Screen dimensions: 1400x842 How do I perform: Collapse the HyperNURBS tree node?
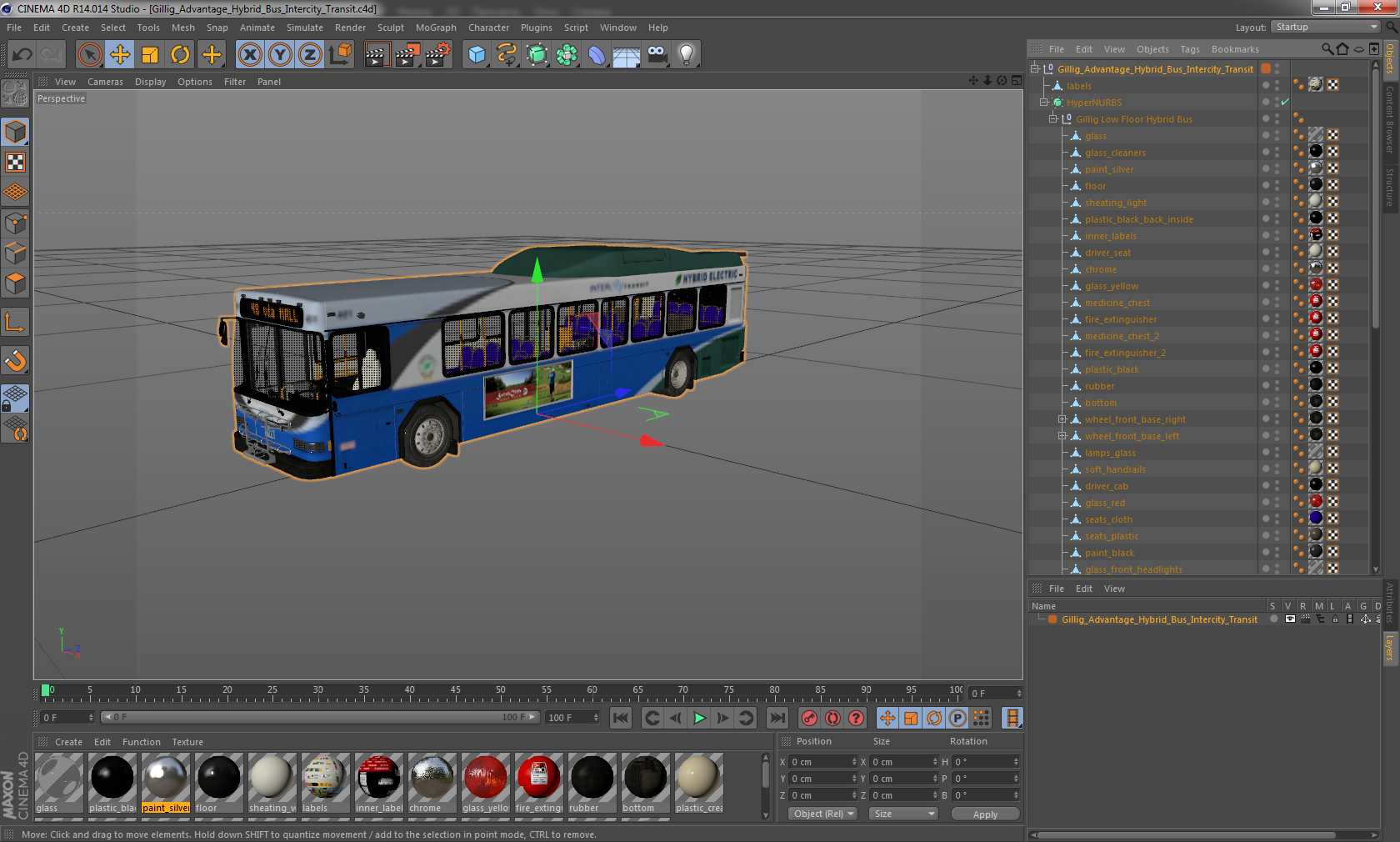[1044, 103]
